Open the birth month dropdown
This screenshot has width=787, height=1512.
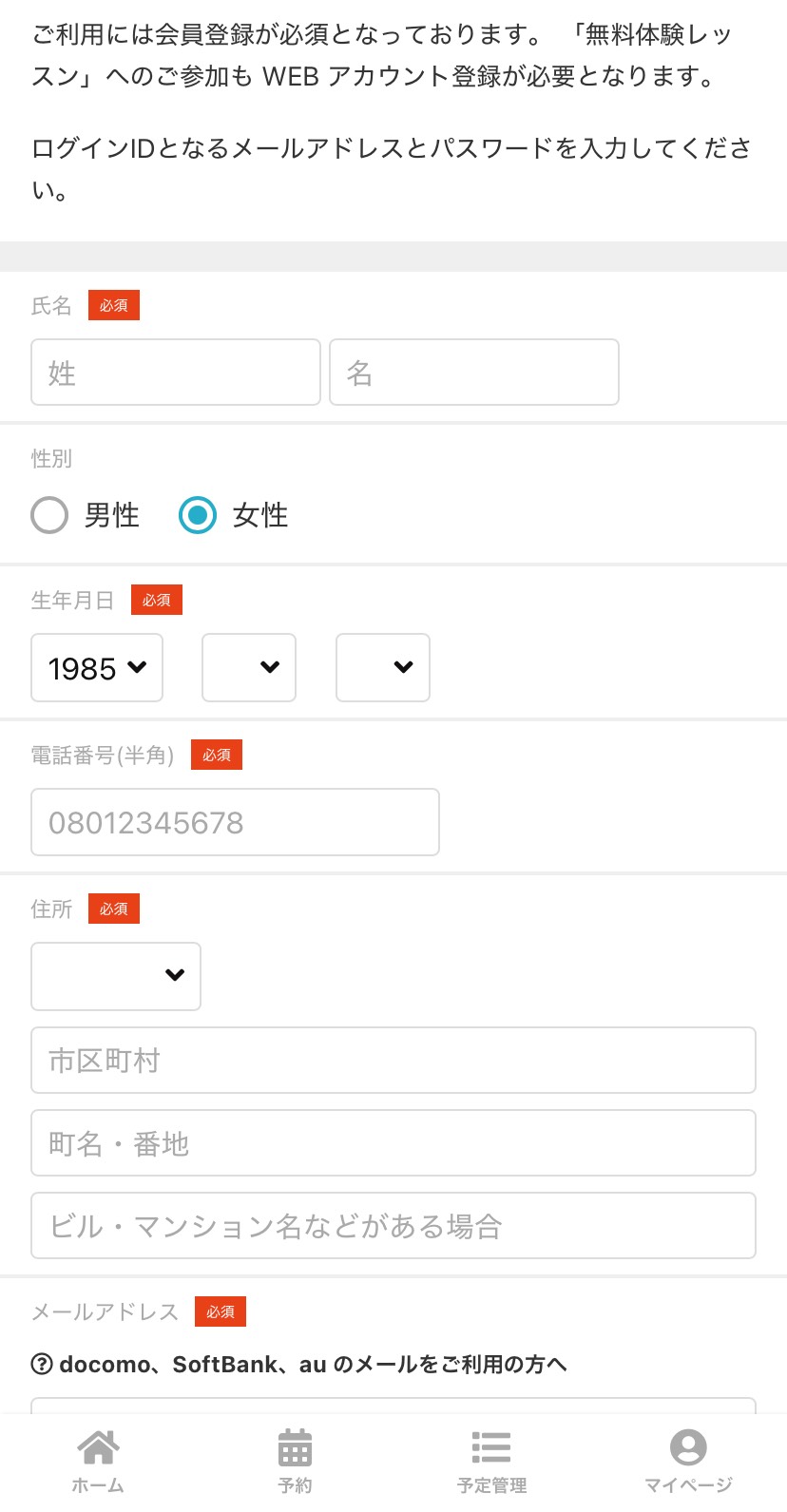[248, 667]
